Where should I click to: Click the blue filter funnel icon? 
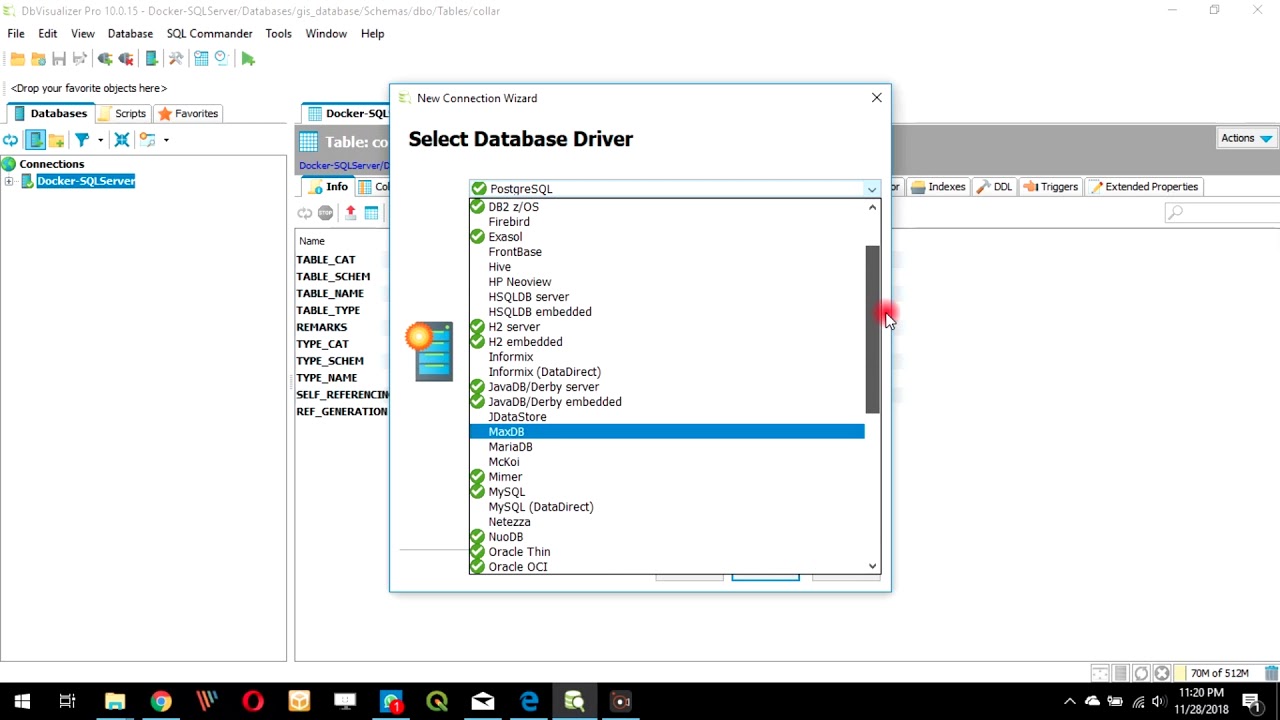point(82,140)
